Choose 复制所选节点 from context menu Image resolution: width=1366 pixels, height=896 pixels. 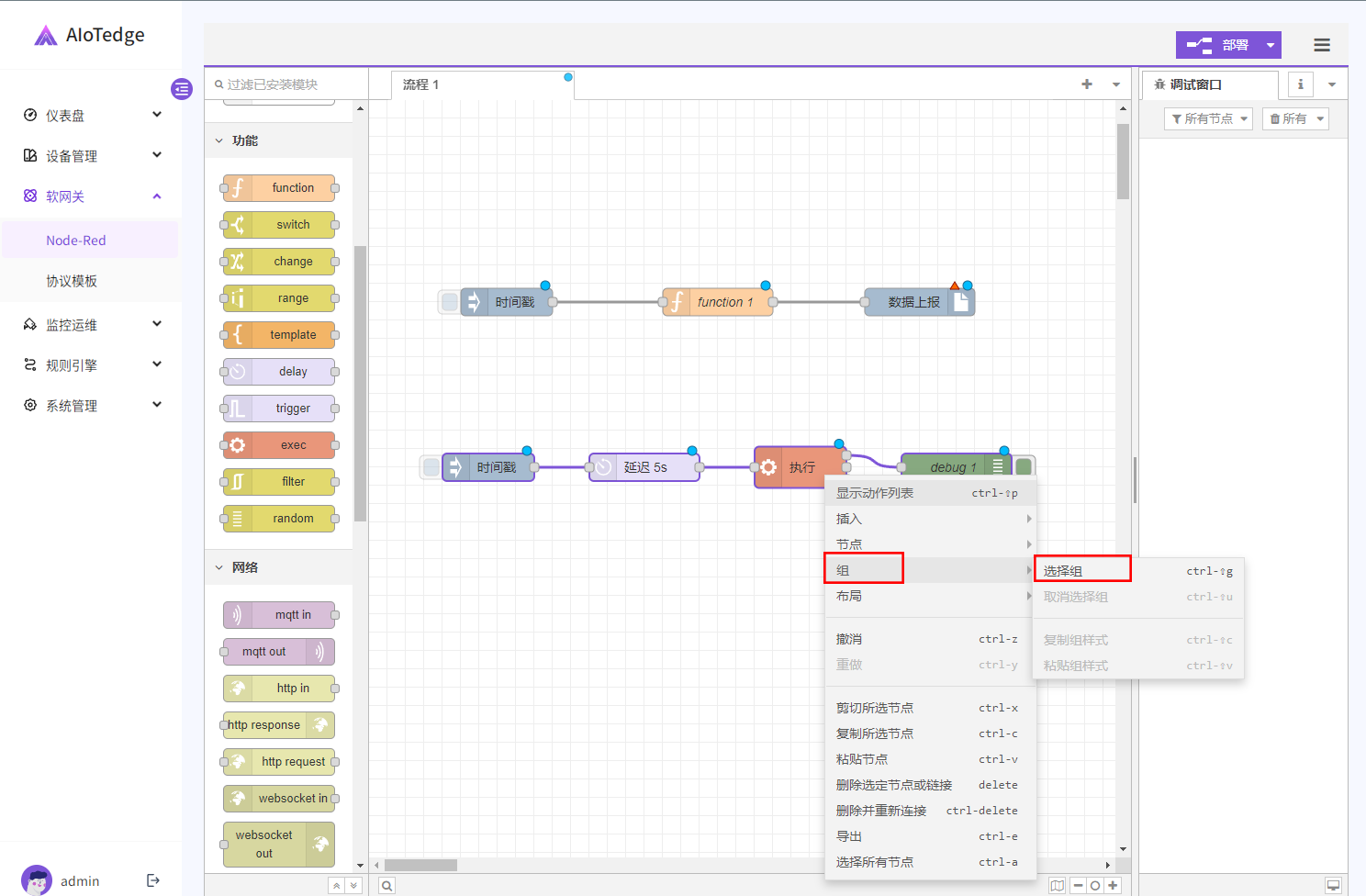pyautogui.click(x=875, y=734)
